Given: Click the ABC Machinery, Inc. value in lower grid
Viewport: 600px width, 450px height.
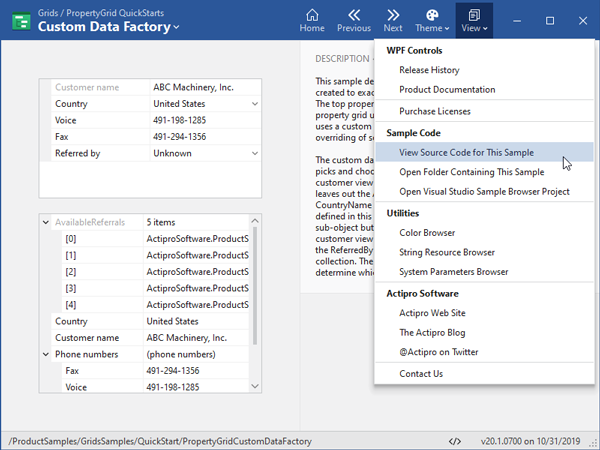Looking at the screenshot, I should click(186, 338).
